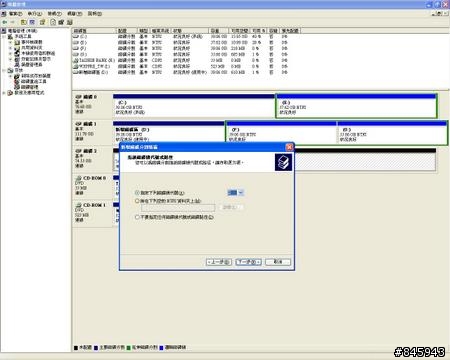The width and height of the screenshot is (450, 360).
Task: Collapse the Storage tree node
Action: 4,70
